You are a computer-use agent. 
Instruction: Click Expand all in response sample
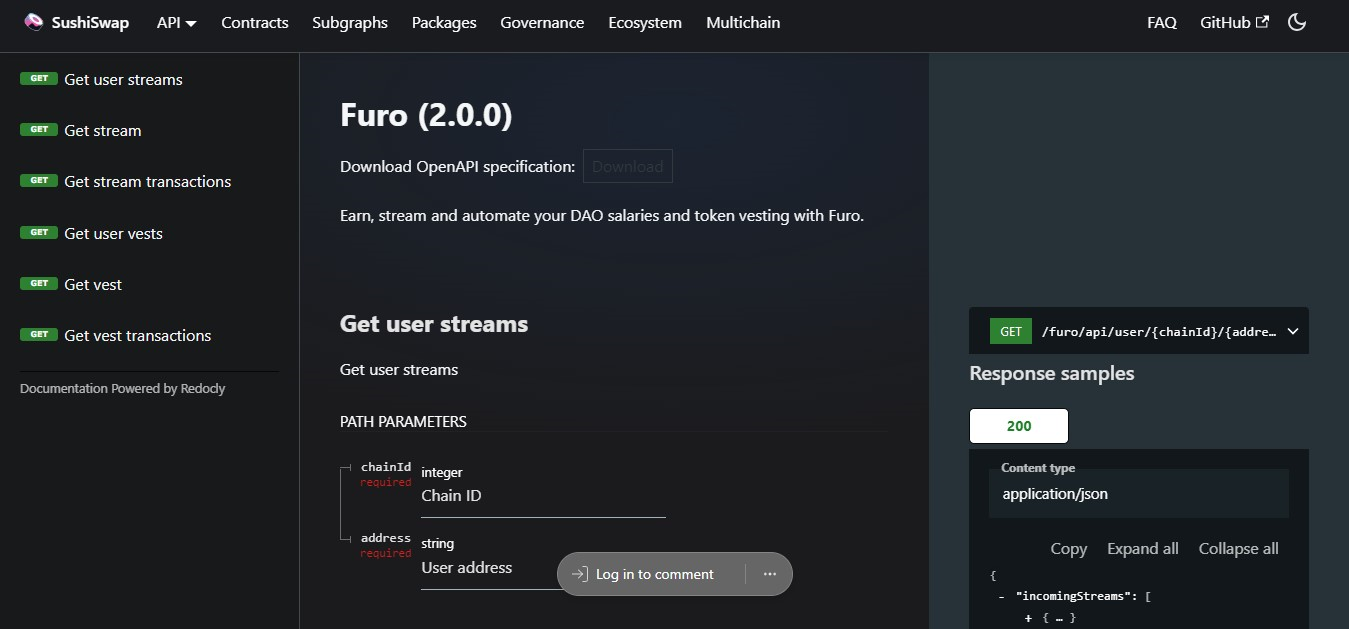(x=1143, y=548)
